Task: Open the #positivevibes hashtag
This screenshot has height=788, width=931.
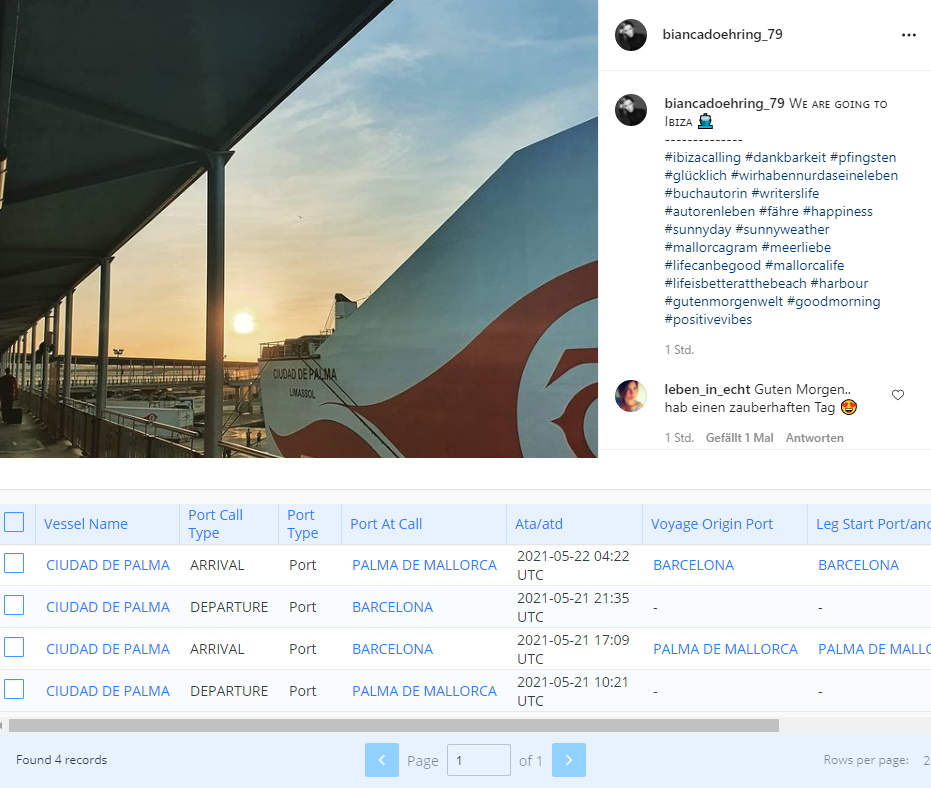Action: coord(708,319)
